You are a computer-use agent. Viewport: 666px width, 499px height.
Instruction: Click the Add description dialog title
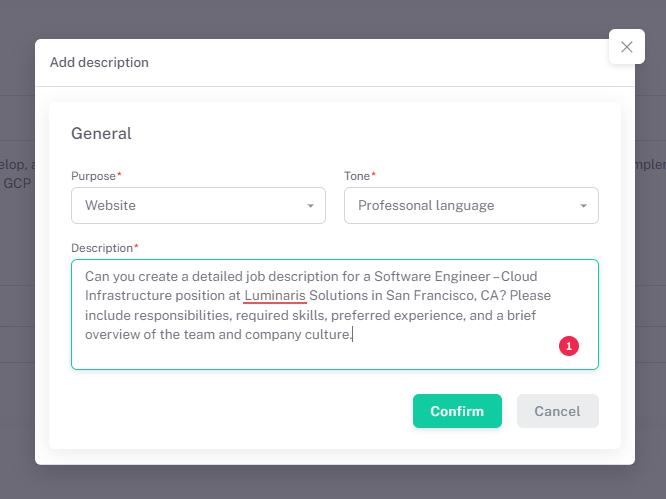(x=99, y=62)
